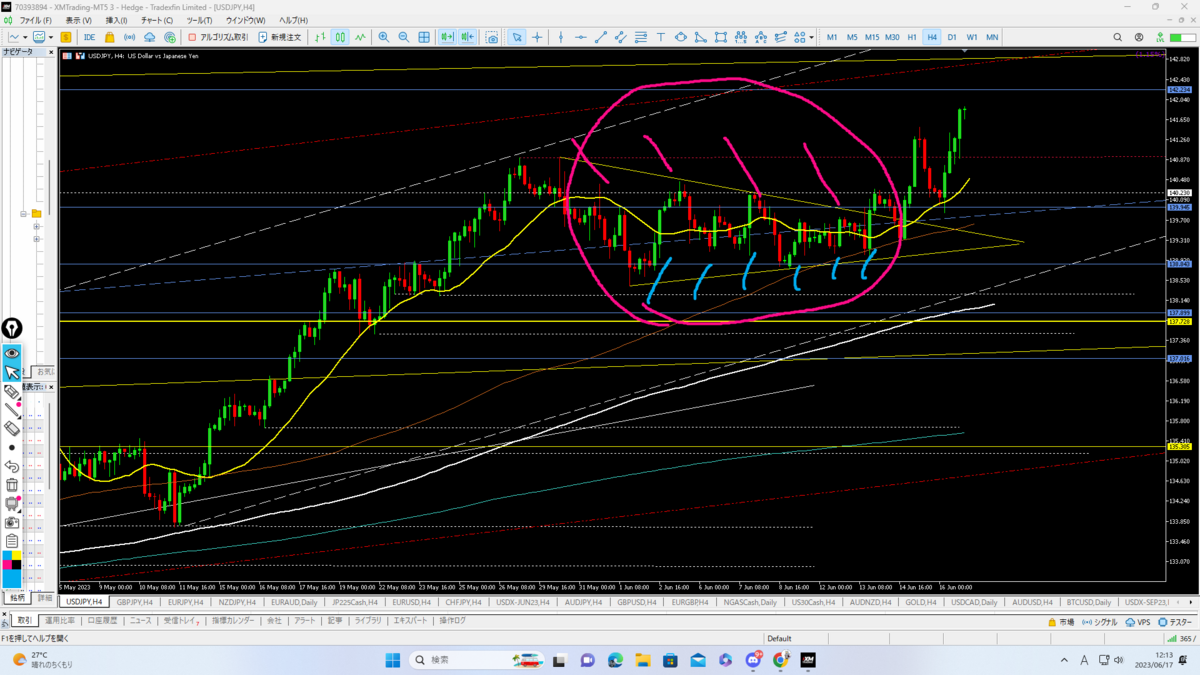Open the チャート (C) menu
1200x675 pixels.
pos(156,20)
